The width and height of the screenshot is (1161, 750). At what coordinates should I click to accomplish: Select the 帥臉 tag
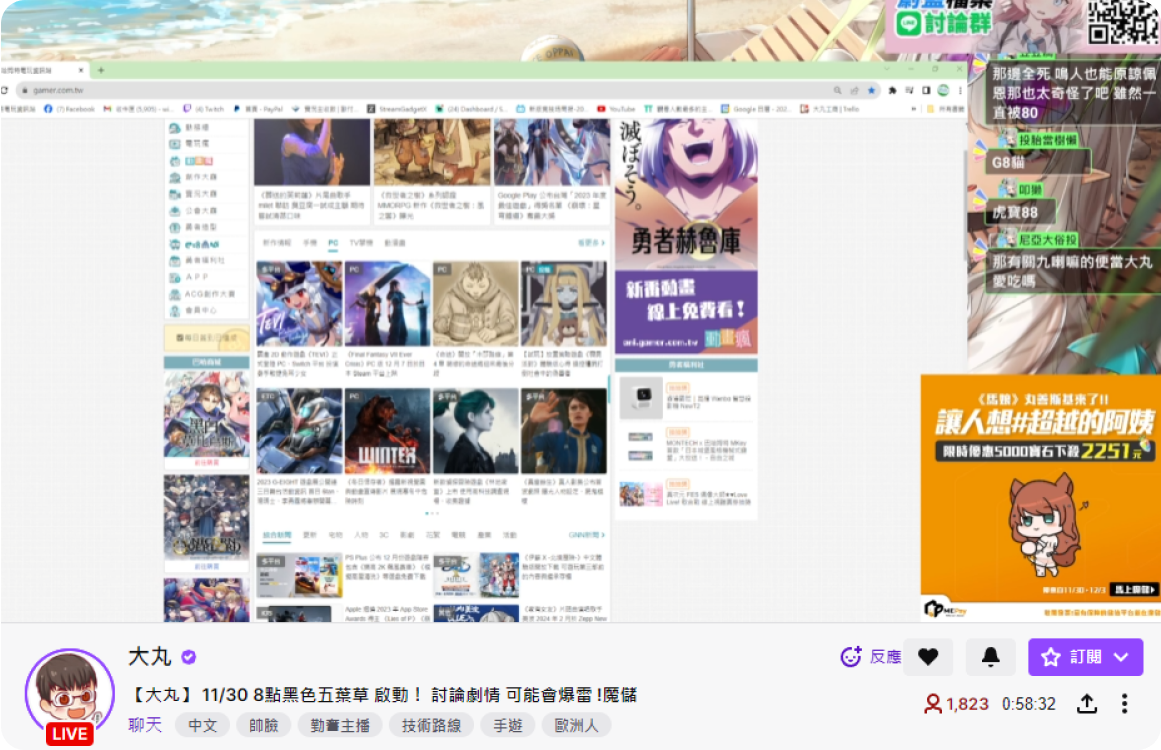263,726
